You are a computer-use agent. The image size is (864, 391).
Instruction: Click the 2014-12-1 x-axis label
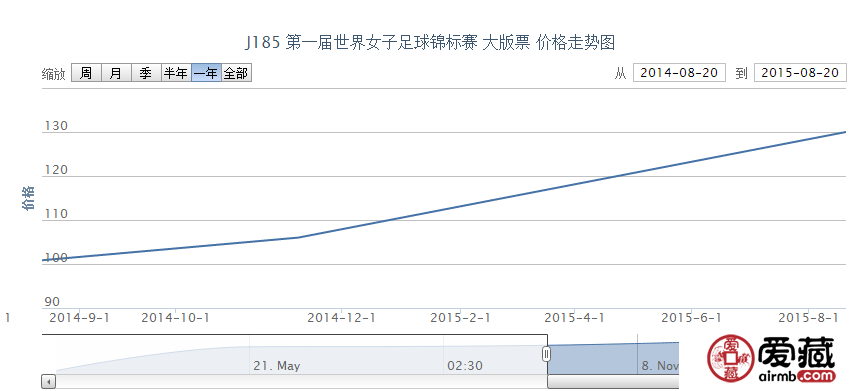pyautogui.click(x=341, y=318)
